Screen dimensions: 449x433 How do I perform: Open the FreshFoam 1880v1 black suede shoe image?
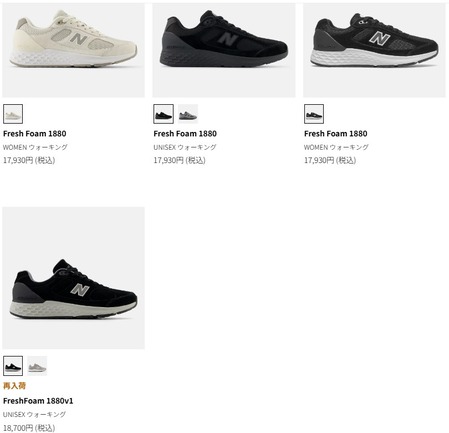pos(73,278)
